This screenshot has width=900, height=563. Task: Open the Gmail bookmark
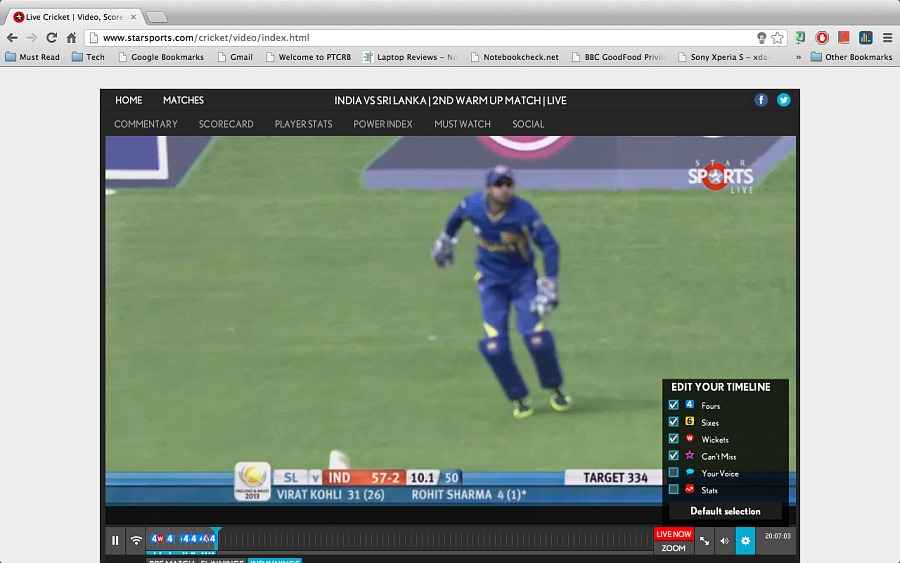tap(235, 57)
